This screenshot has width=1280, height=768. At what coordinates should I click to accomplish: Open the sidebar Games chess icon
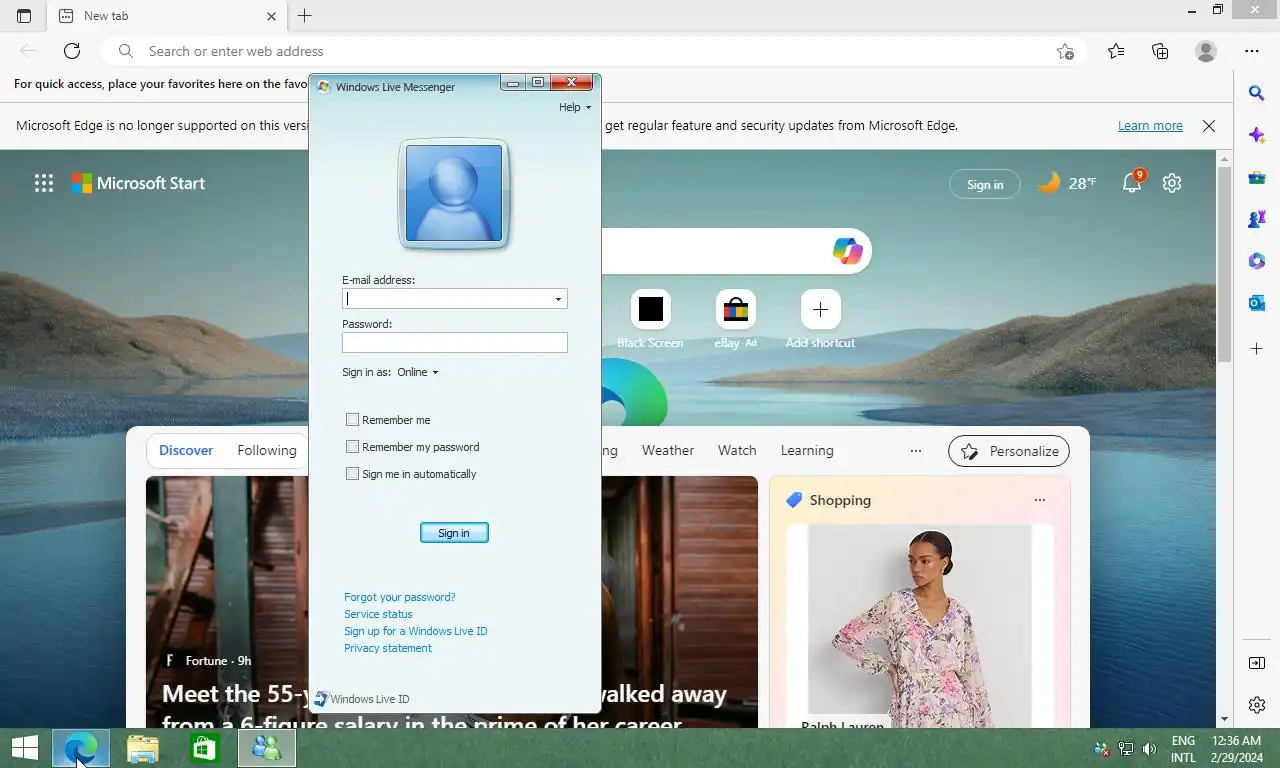coord(1257,219)
